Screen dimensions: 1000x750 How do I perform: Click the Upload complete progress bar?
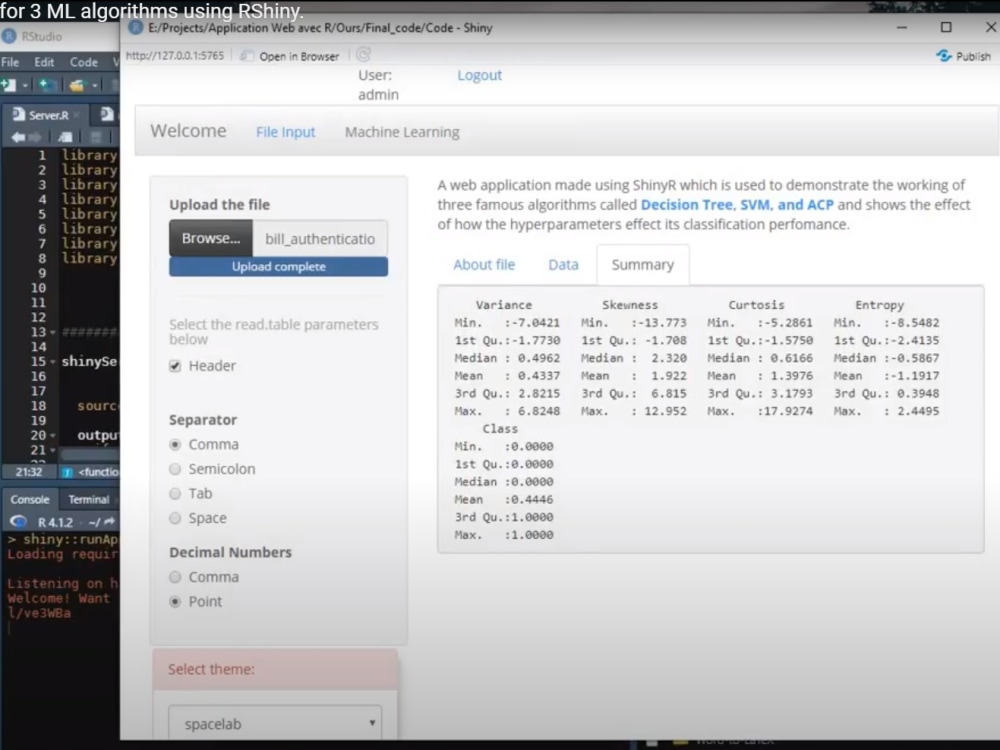pos(278,267)
